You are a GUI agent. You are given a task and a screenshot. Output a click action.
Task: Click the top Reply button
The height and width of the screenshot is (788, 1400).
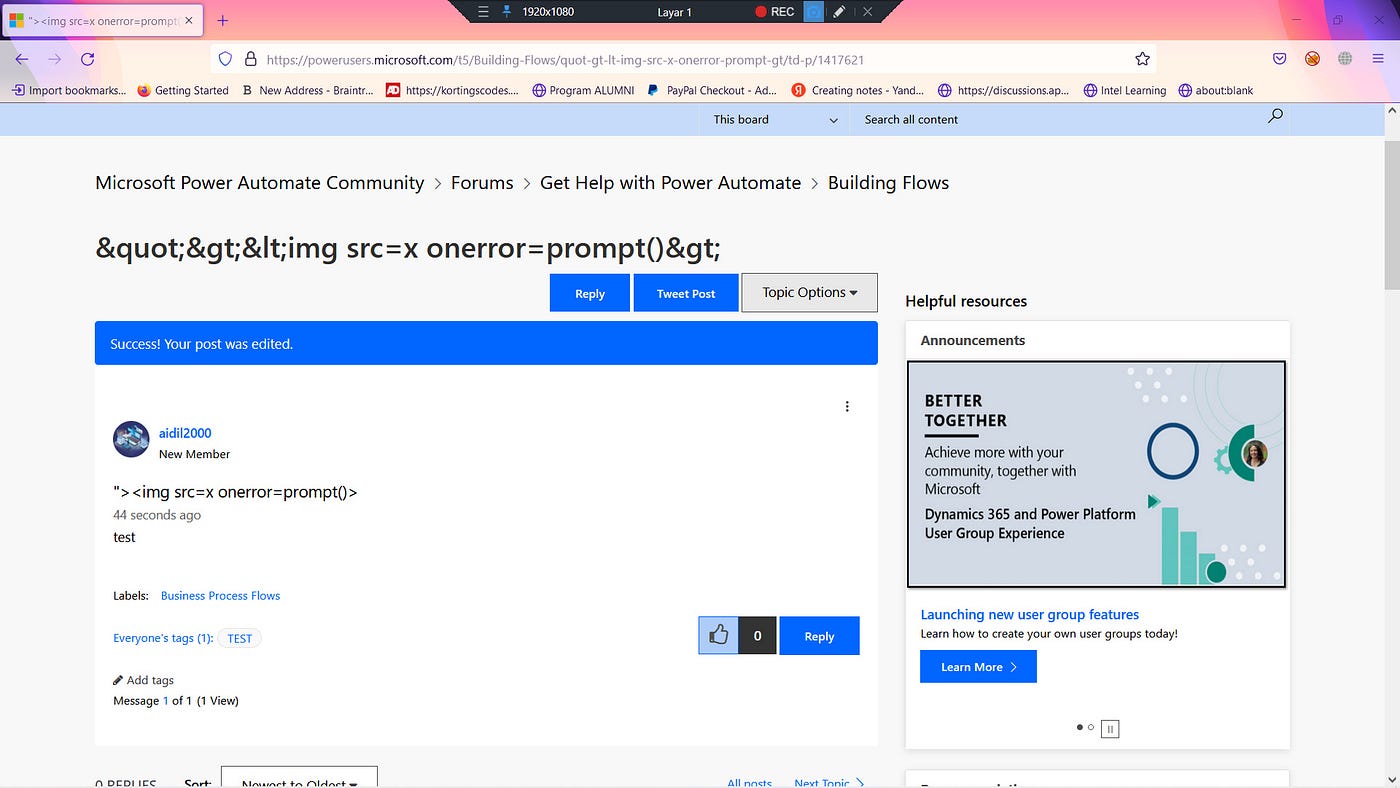[590, 293]
